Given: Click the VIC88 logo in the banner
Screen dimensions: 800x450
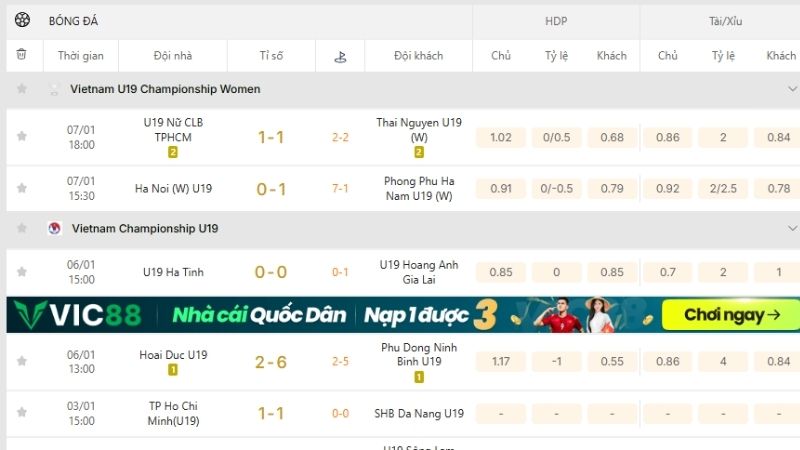Looking at the screenshot, I should 78,315.
